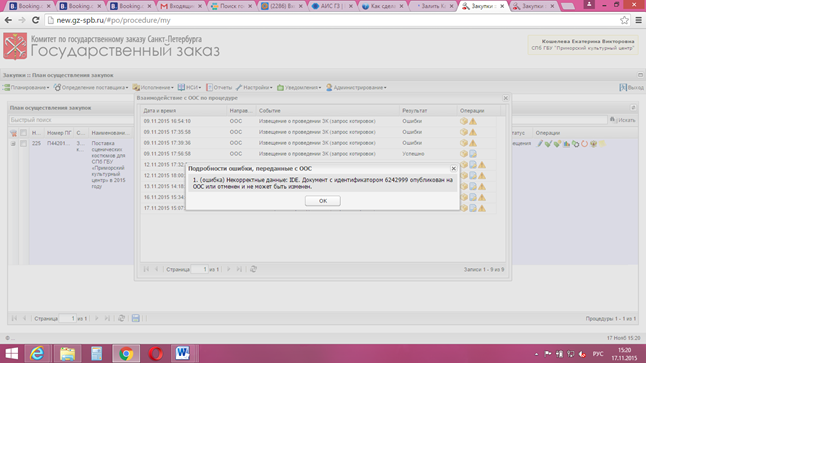
Task: Close the 'Взаимодействие с ООС по процедуре' window
Action: pyautogui.click(x=506, y=98)
